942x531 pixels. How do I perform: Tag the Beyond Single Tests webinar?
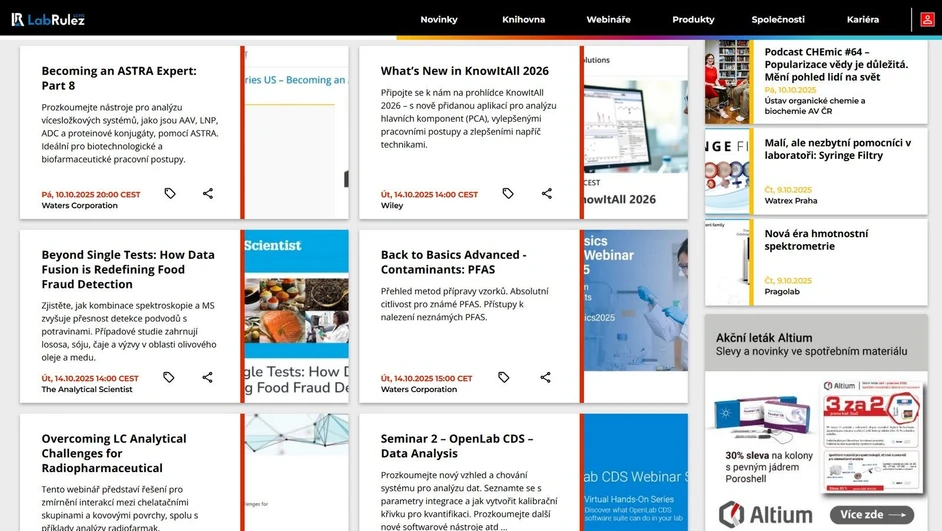[169, 377]
